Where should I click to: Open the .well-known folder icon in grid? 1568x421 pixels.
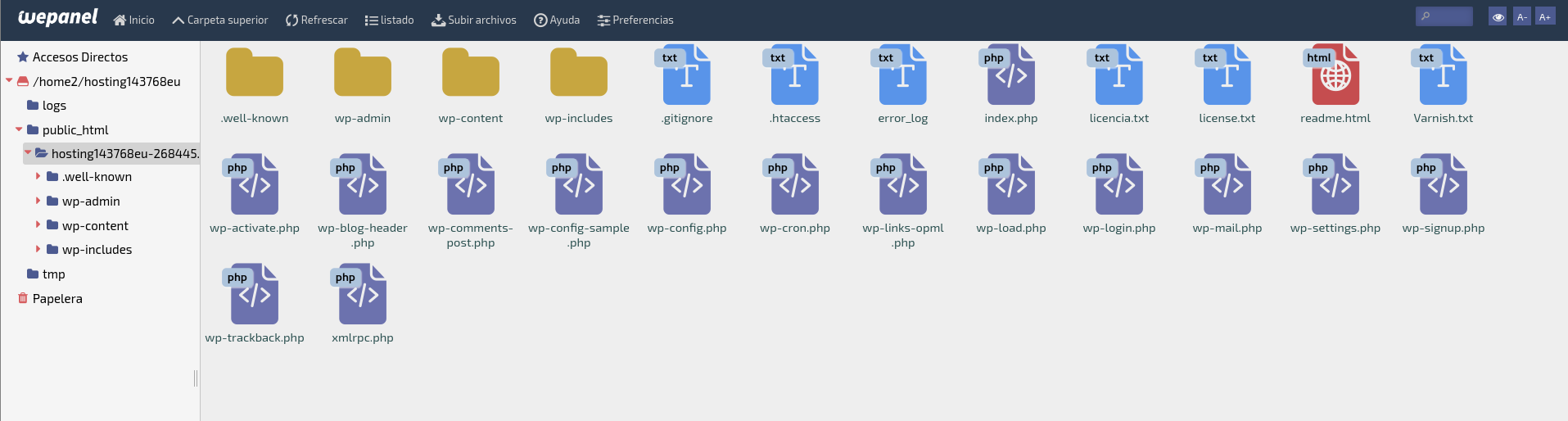click(x=255, y=73)
